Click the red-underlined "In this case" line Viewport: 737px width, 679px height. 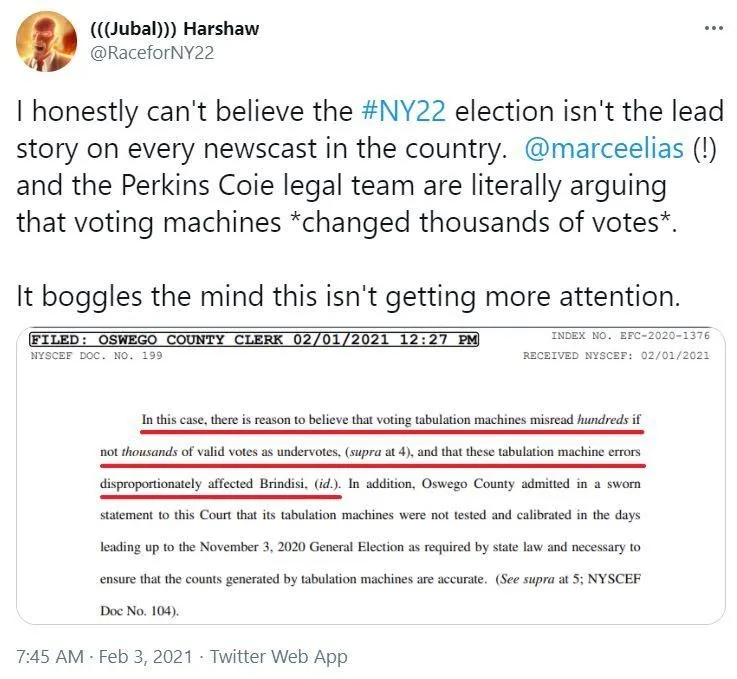point(391,421)
